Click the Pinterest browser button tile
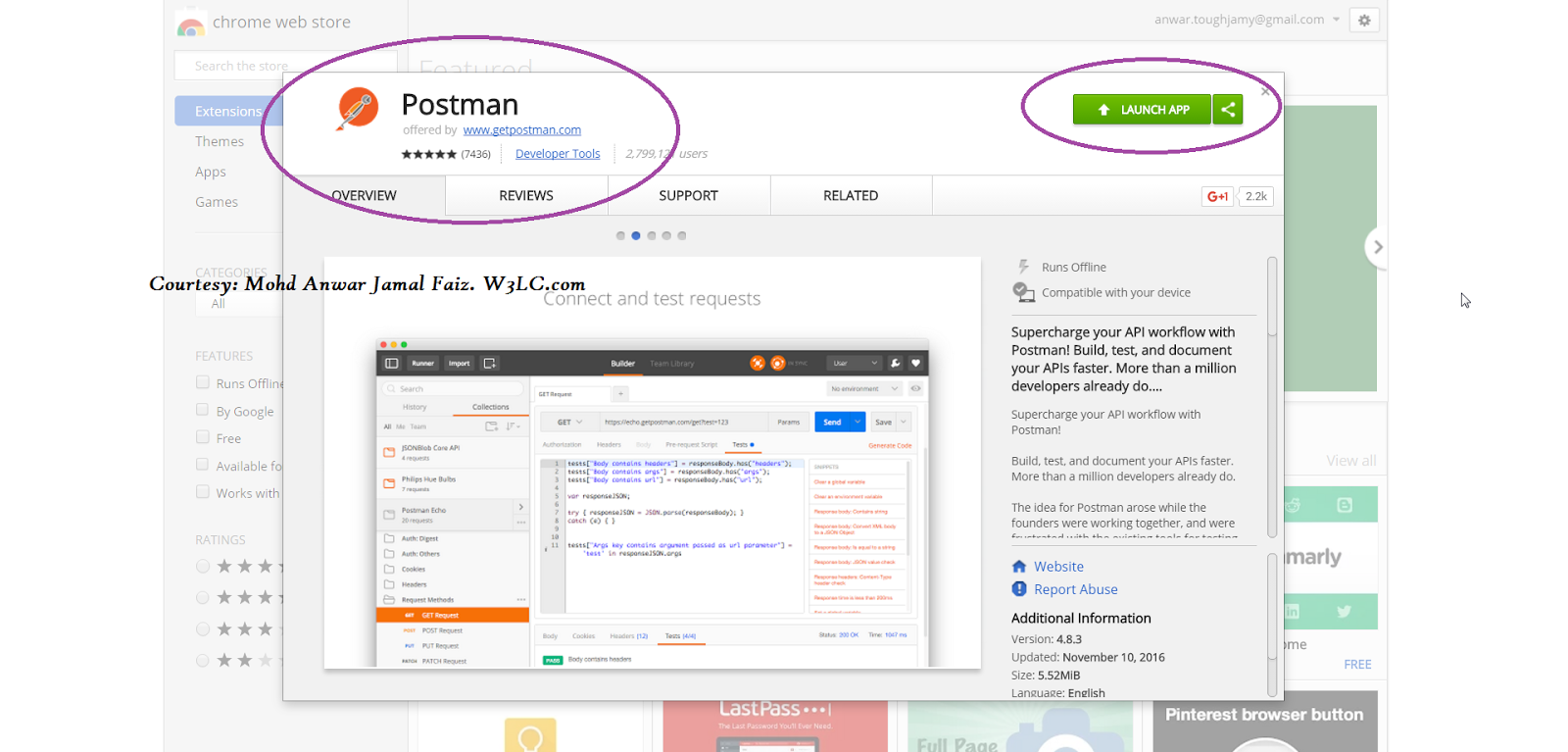 pos(1264,722)
